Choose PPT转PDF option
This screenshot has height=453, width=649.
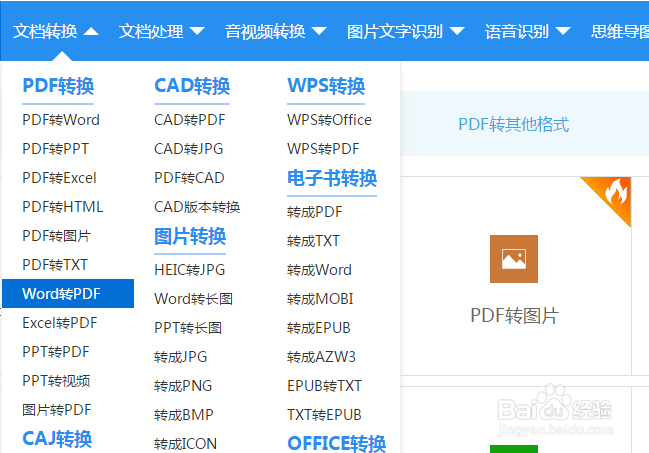[x=56, y=352]
